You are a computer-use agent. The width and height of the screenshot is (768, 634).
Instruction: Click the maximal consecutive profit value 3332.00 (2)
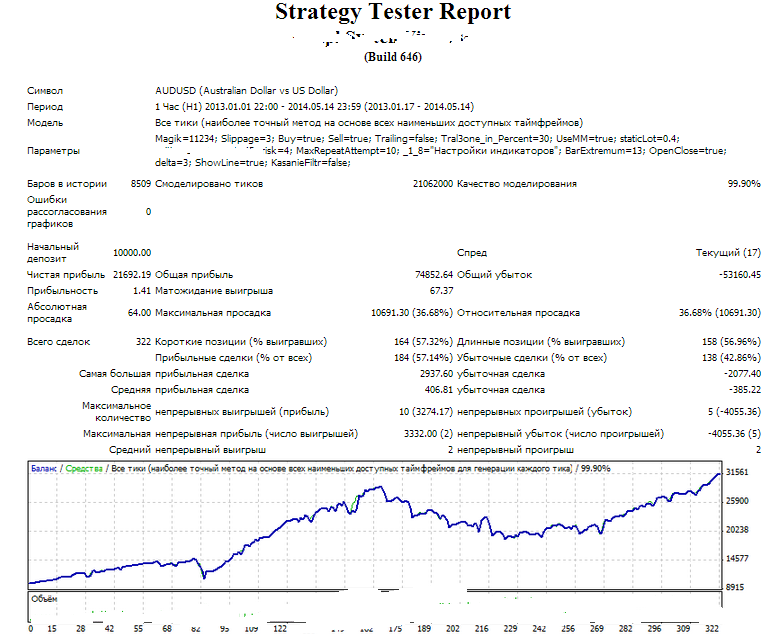(x=429, y=434)
